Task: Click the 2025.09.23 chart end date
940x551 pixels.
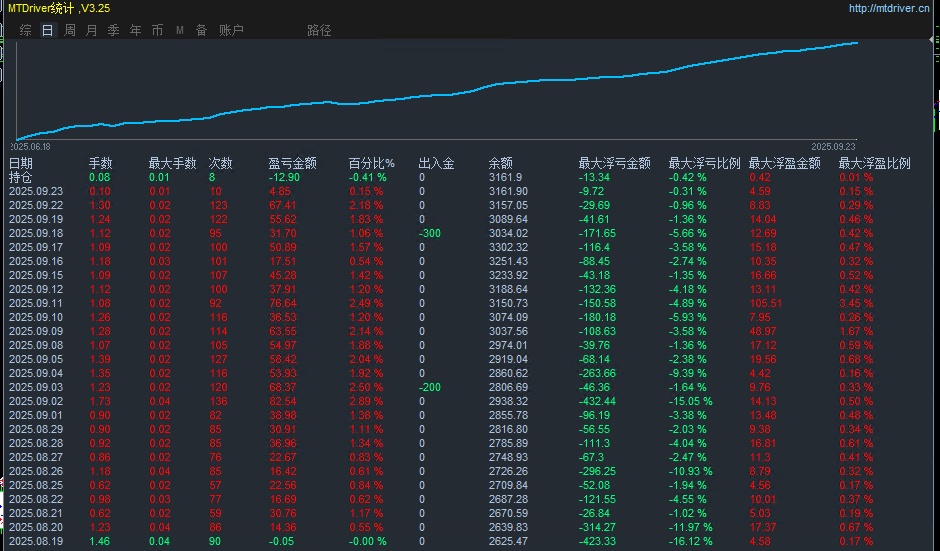Action: tap(833, 146)
